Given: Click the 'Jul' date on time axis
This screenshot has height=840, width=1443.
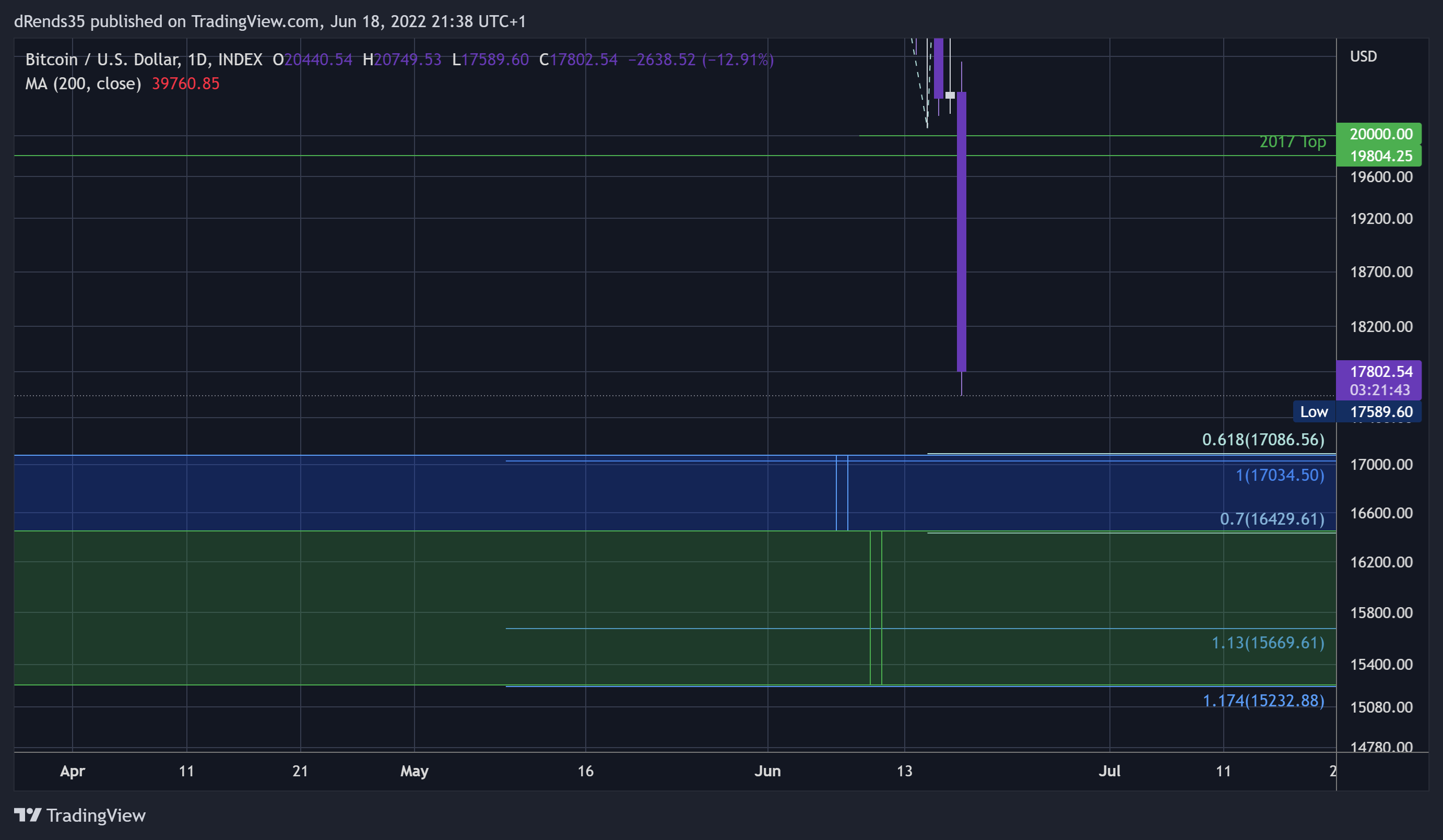Looking at the screenshot, I should pyautogui.click(x=1109, y=771).
